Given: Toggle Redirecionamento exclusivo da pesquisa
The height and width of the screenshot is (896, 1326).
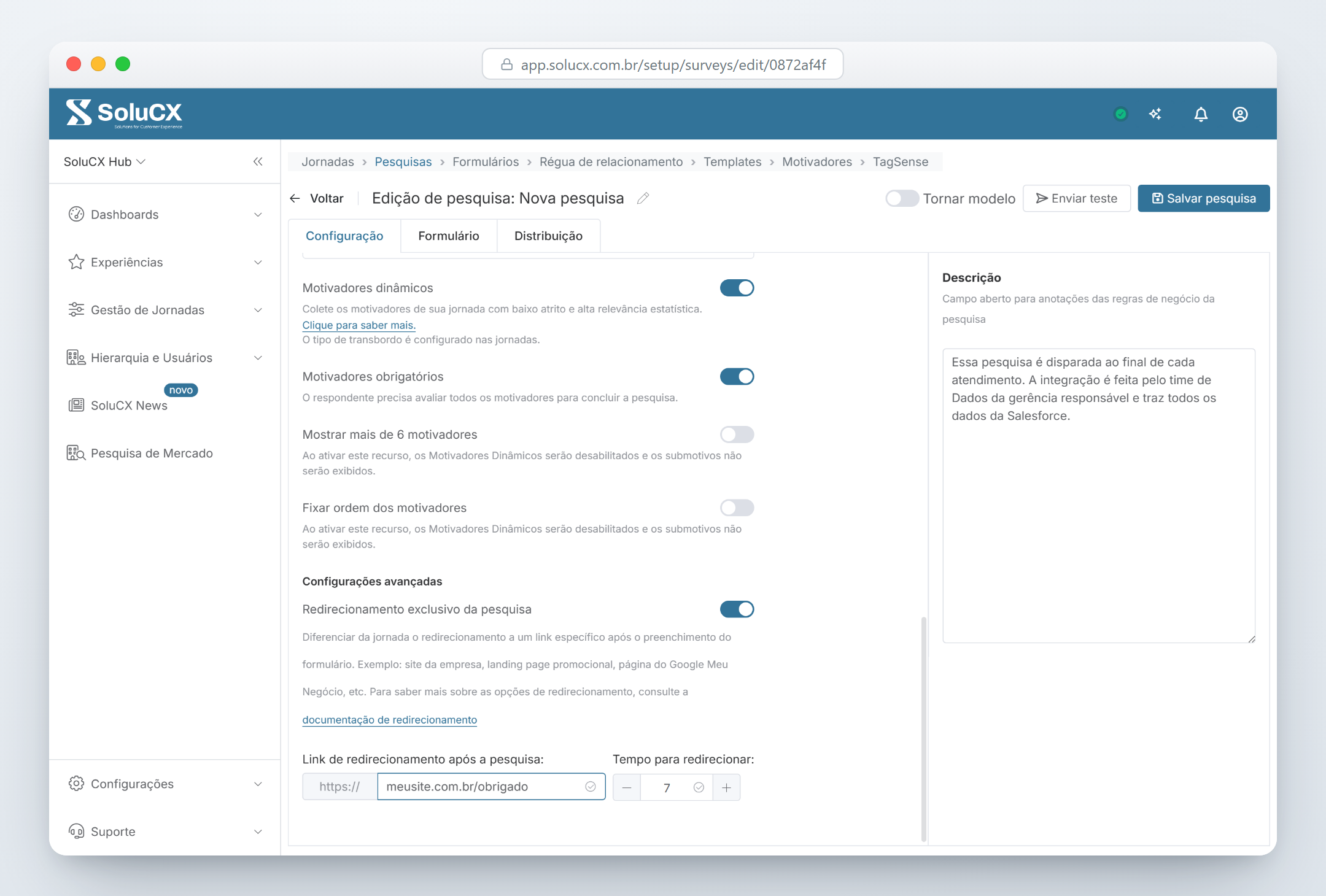Looking at the screenshot, I should [737, 609].
